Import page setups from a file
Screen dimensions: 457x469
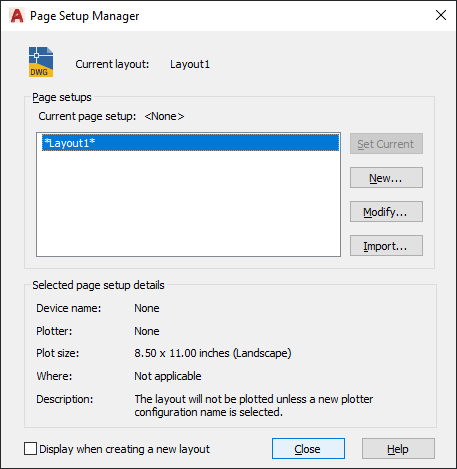(386, 246)
